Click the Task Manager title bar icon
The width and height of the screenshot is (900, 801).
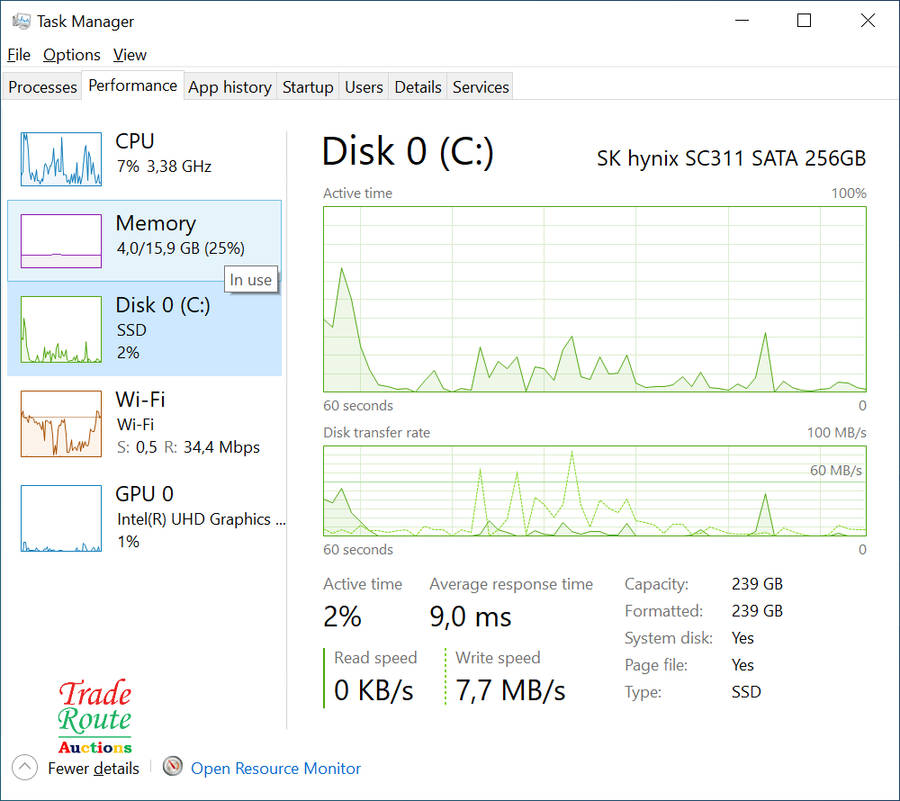pyautogui.click(x=20, y=21)
